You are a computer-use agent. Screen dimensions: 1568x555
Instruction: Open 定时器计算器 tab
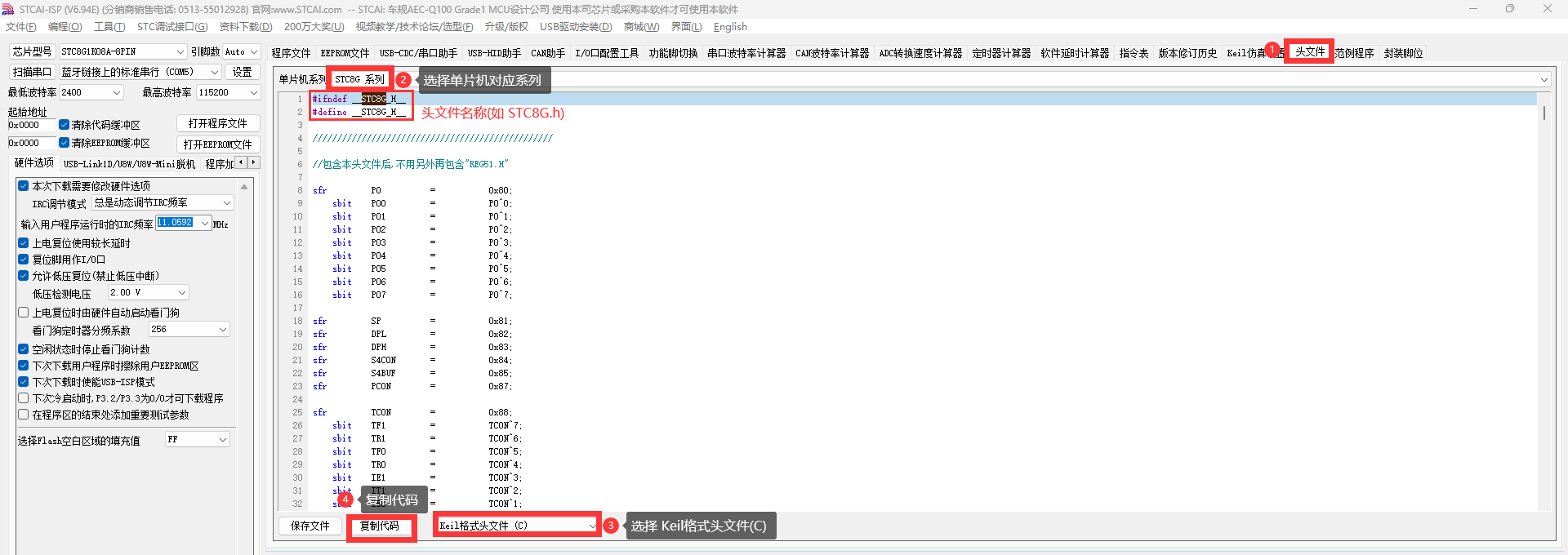click(x=1001, y=53)
